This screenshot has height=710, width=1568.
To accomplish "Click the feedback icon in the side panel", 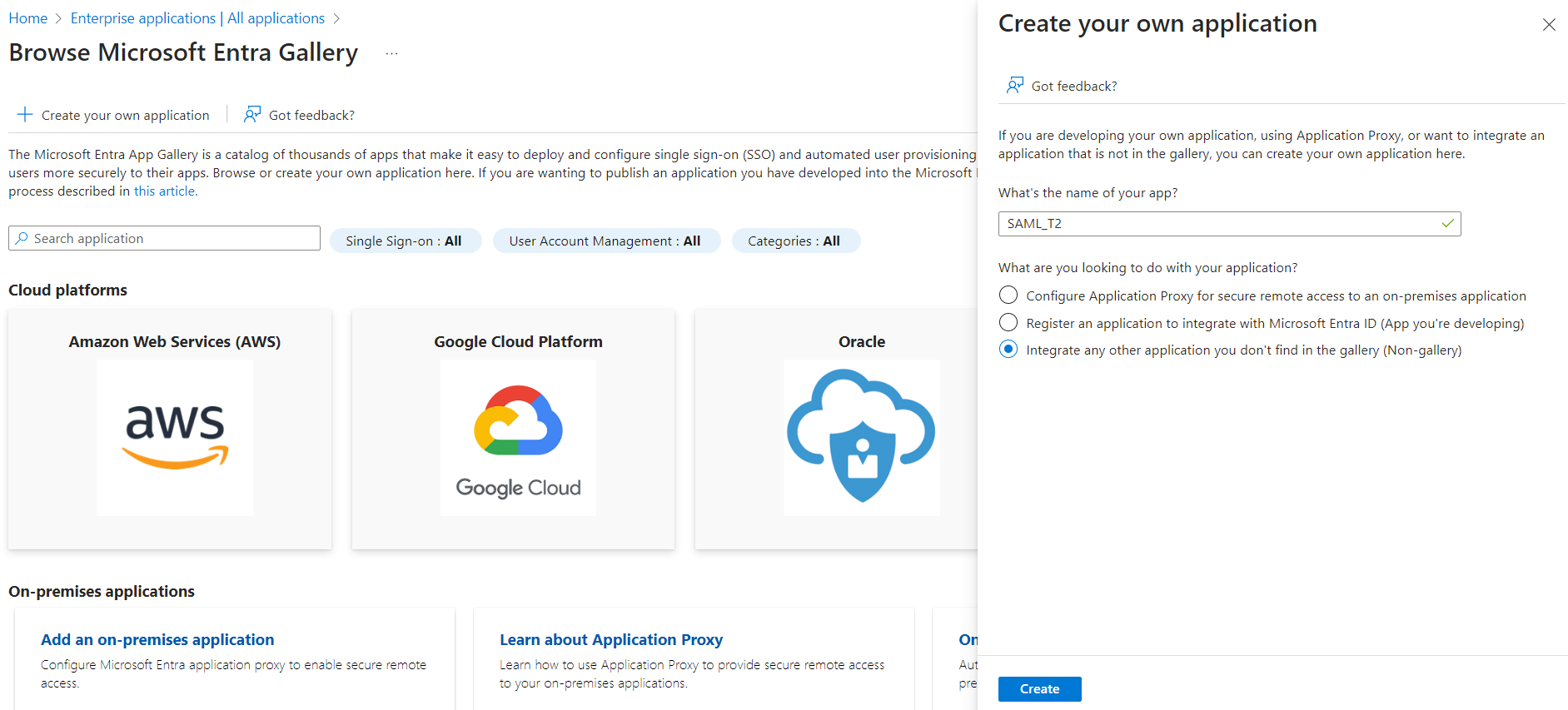I will [x=1015, y=85].
